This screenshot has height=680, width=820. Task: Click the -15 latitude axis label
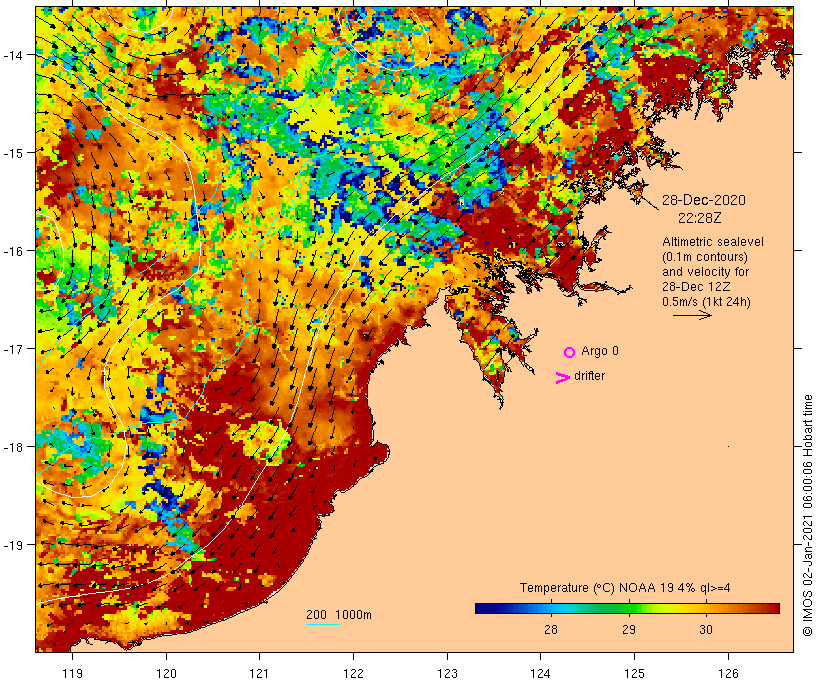click(x=13, y=153)
